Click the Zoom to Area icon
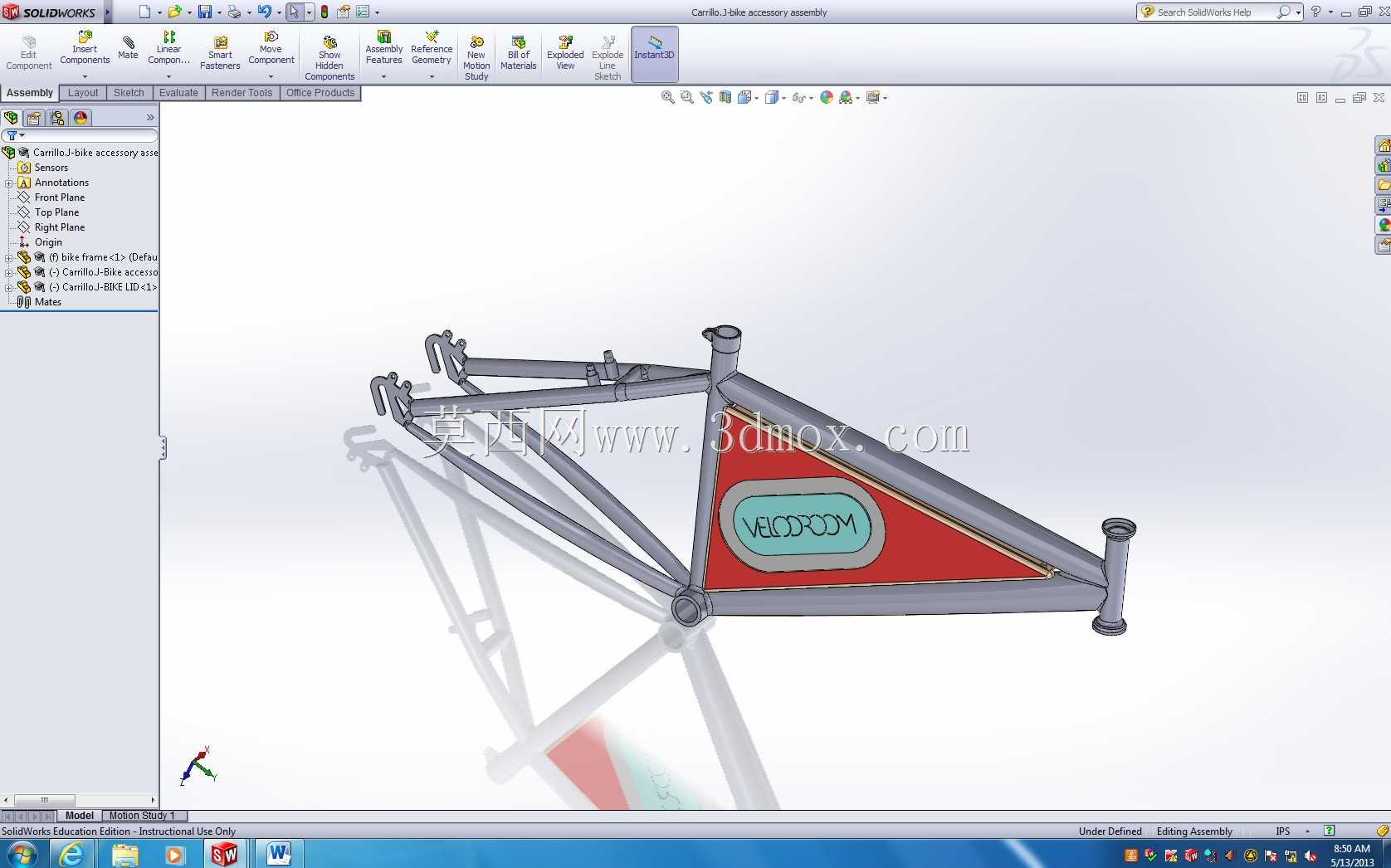The image size is (1391, 868). (x=686, y=97)
